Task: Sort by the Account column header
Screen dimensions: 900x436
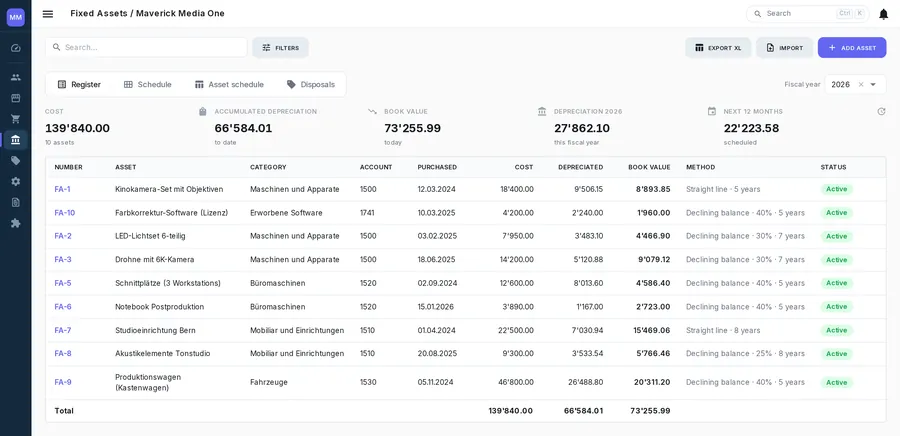Action: (376, 168)
